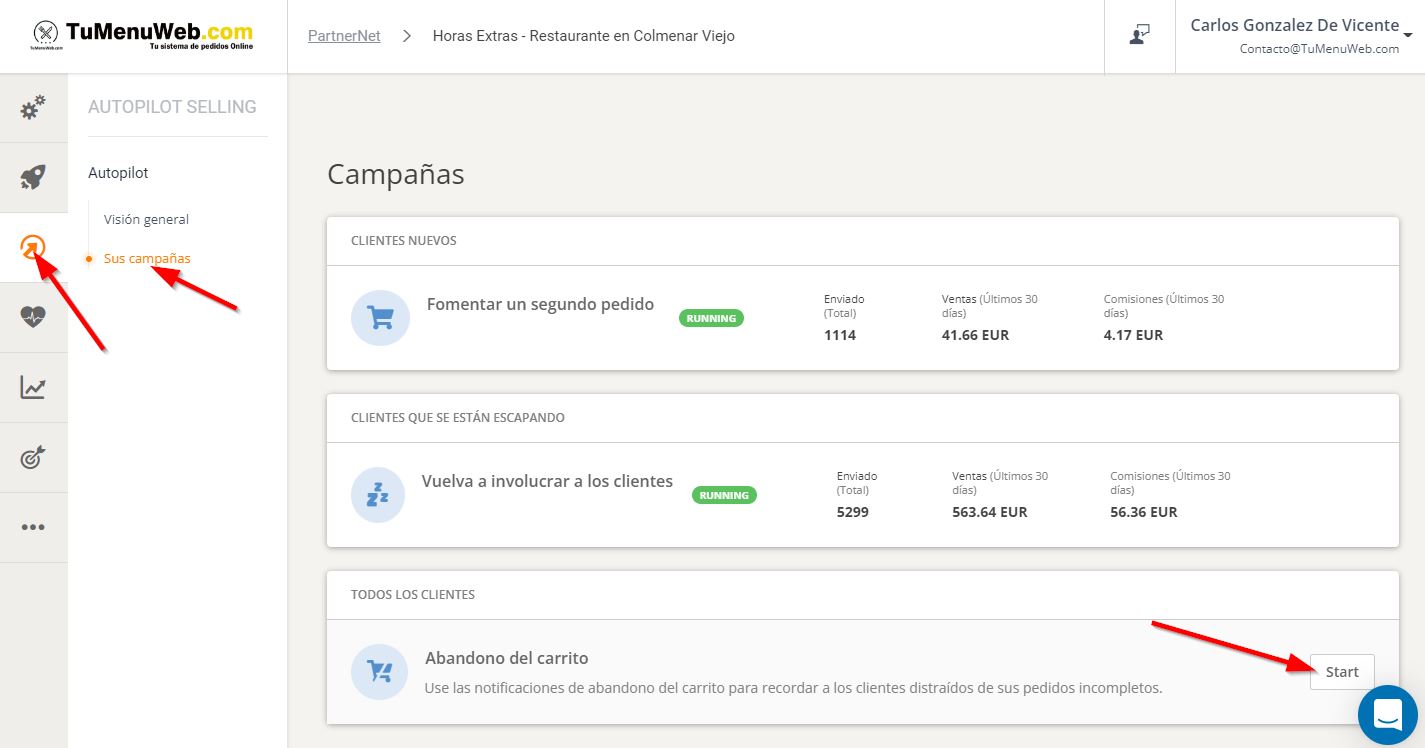1425x748 pixels.
Task: Click the gears settings sidebar icon
Action: point(33,107)
